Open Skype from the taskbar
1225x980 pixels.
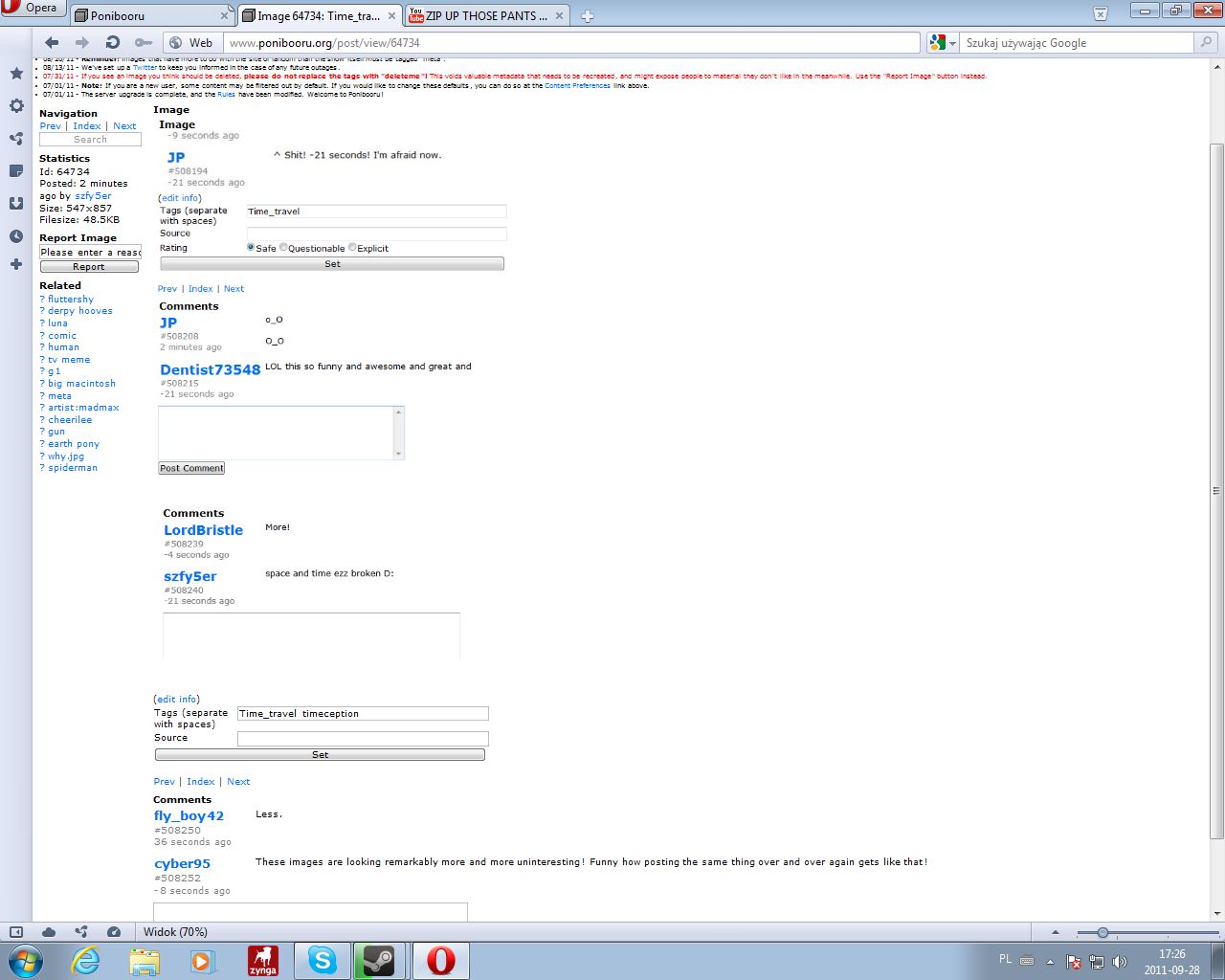[323, 961]
